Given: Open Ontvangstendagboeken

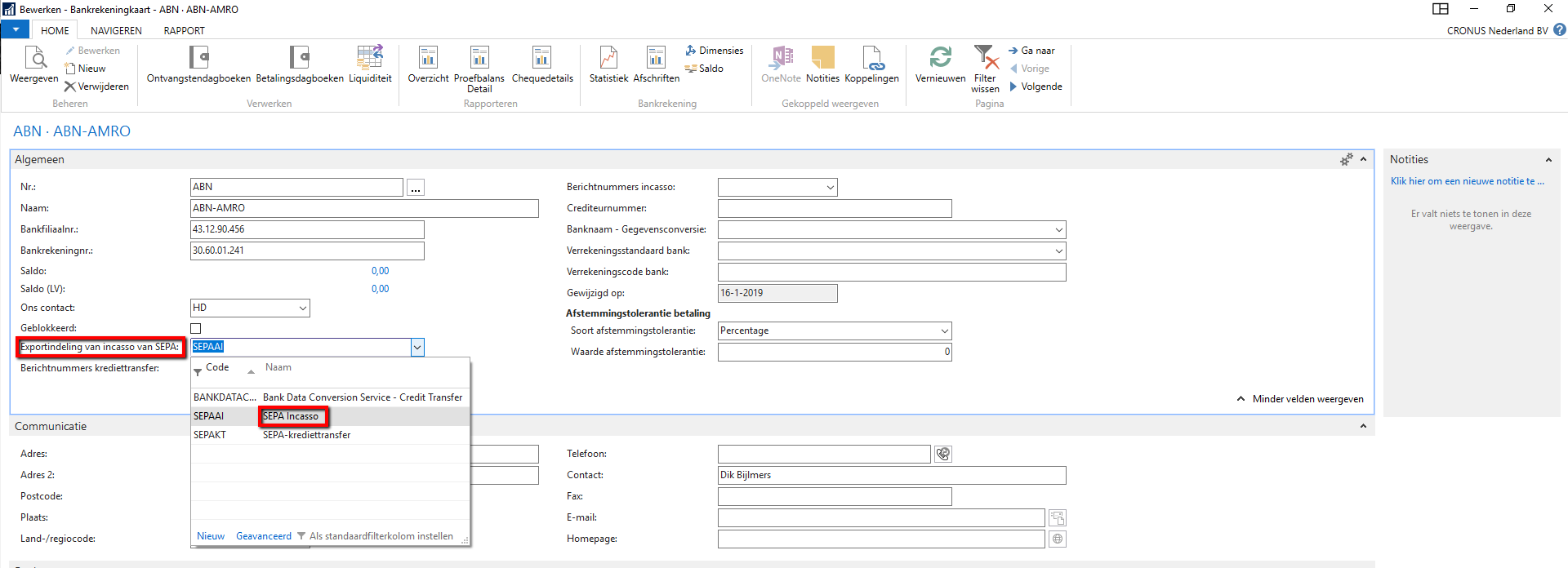Looking at the screenshot, I should [198, 65].
